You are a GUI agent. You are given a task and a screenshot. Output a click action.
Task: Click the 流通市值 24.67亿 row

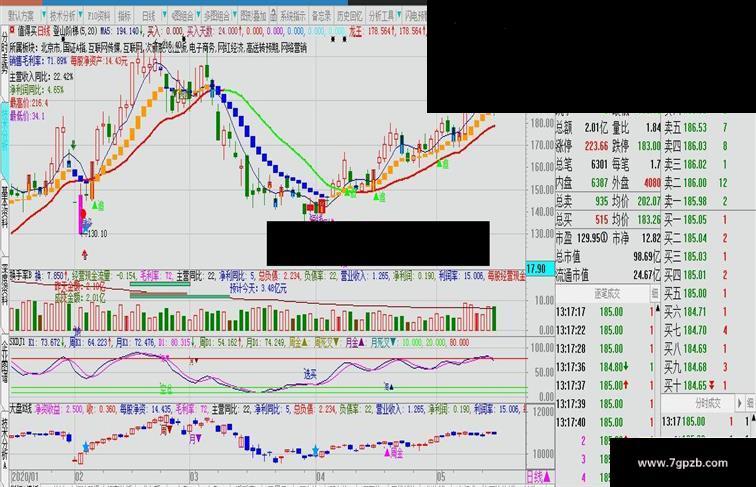(608, 275)
